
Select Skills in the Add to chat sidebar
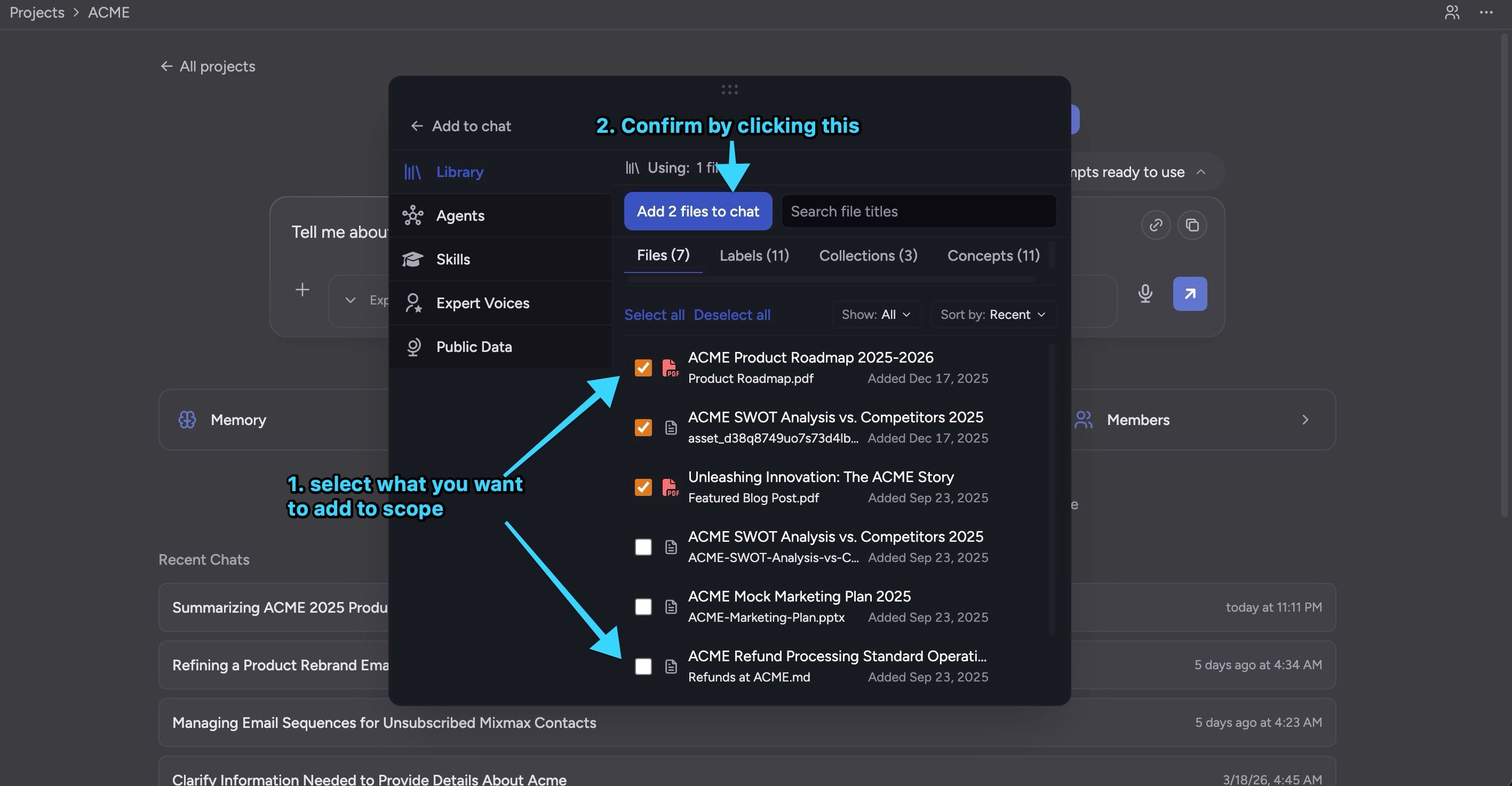[500, 259]
